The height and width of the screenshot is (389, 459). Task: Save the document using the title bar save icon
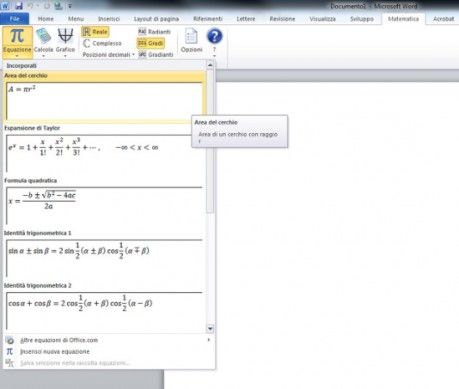pyautogui.click(x=19, y=6)
